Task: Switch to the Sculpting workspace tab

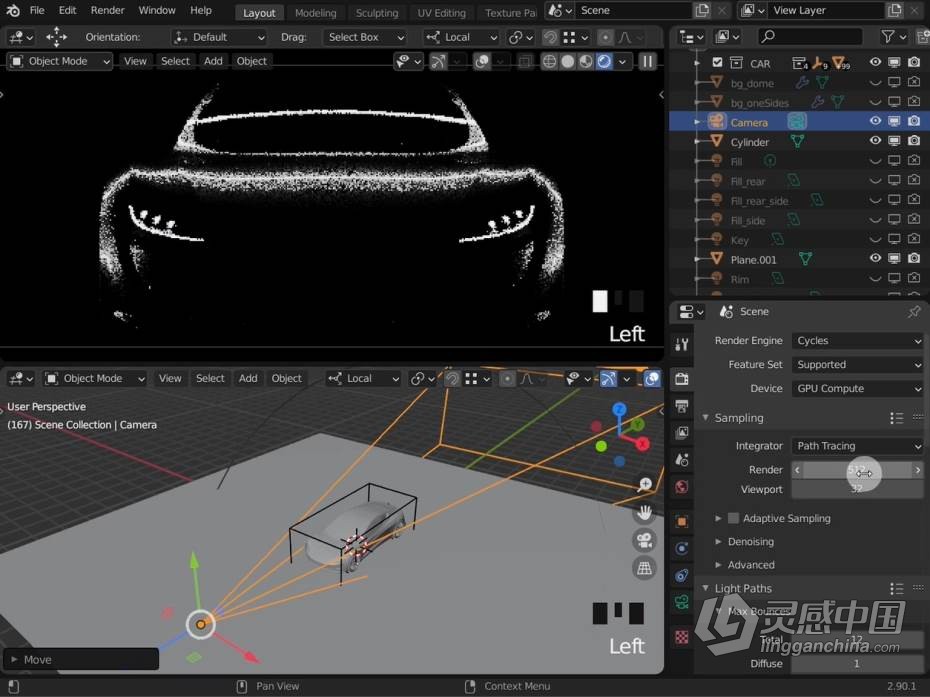Action: (x=377, y=12)
